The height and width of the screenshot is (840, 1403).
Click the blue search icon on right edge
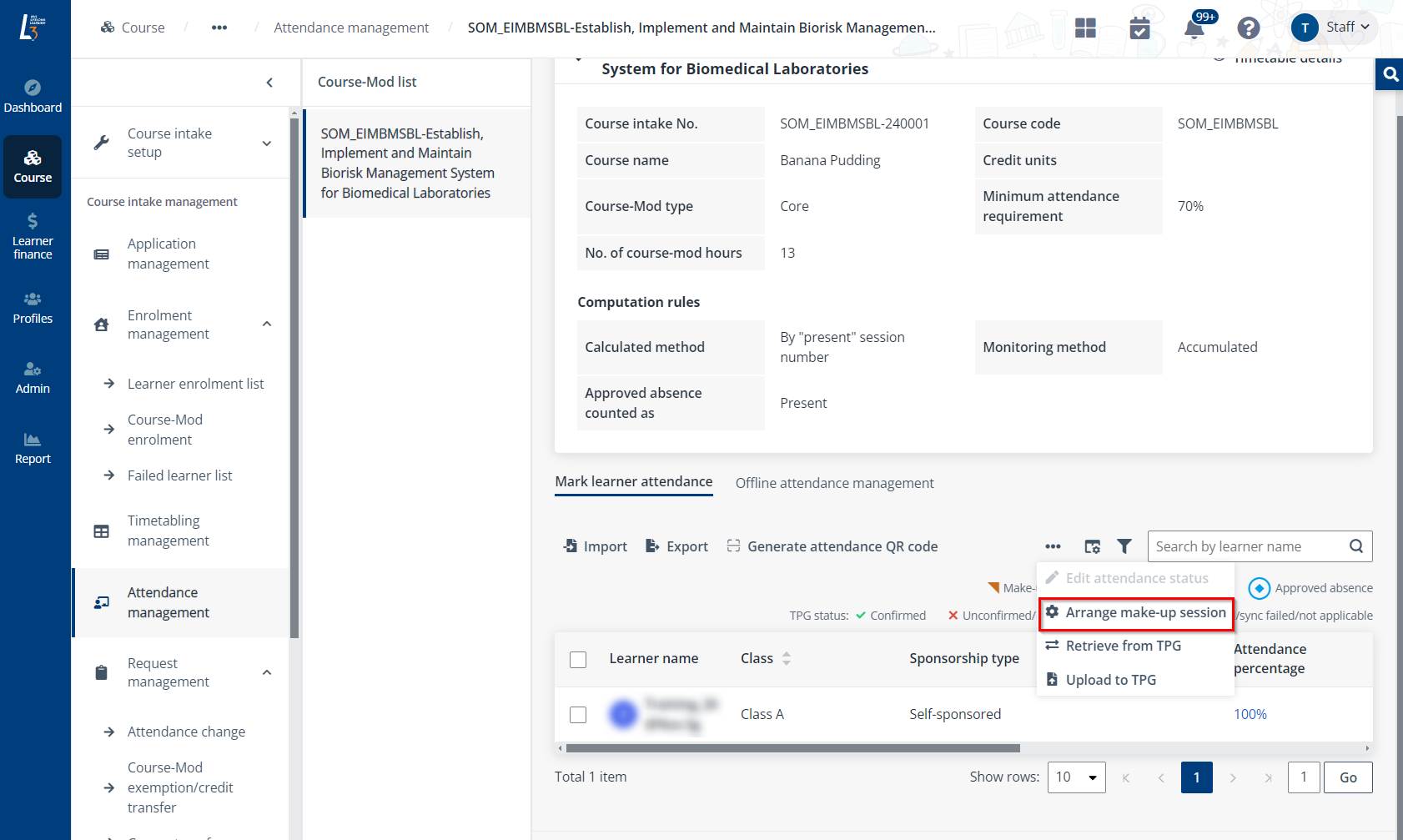click(x=1390, y=74)
